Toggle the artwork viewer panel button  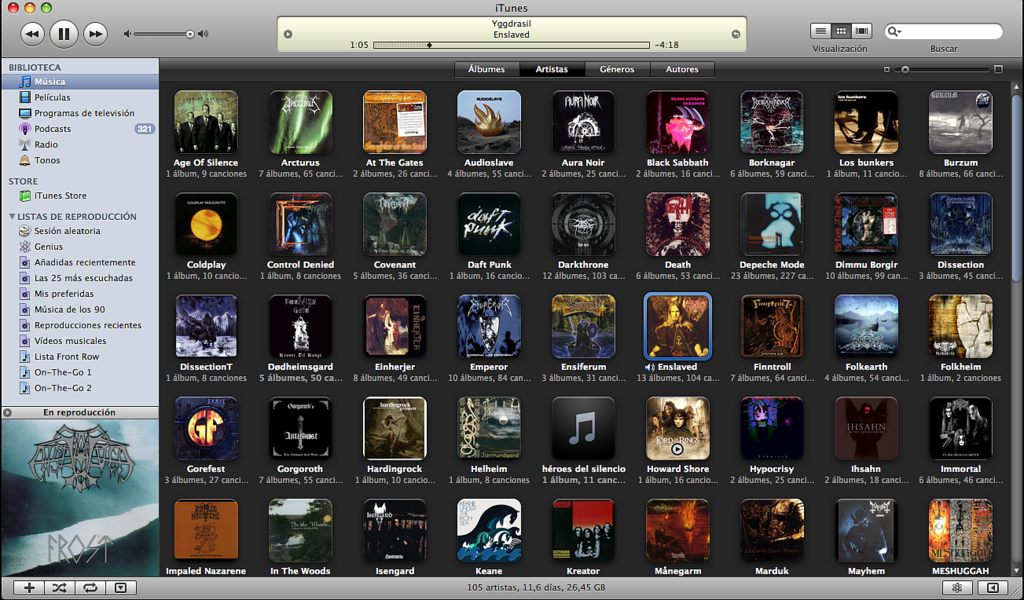121,588
